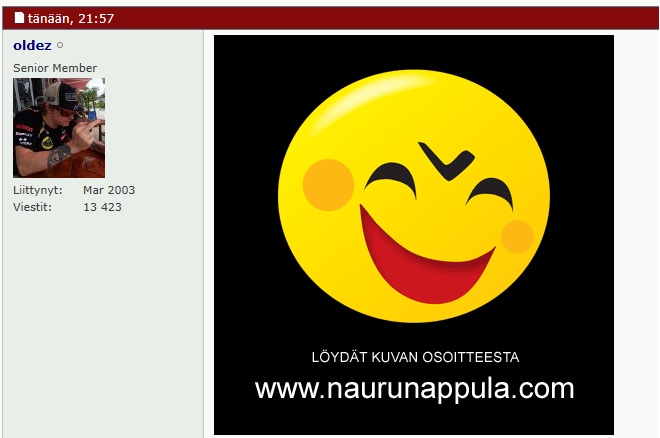Click the V-shaped eyebrow mark on smiley

pos(445,158)
